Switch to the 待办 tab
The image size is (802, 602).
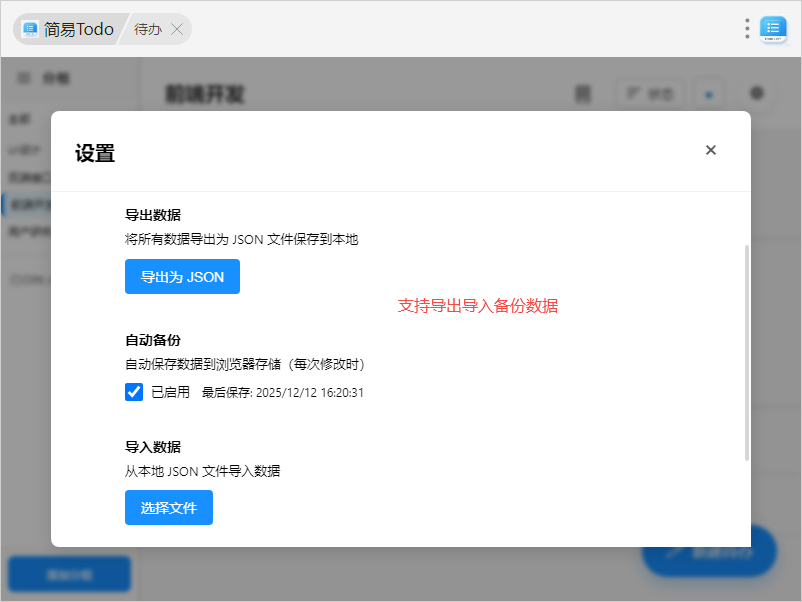click(147, 29)
